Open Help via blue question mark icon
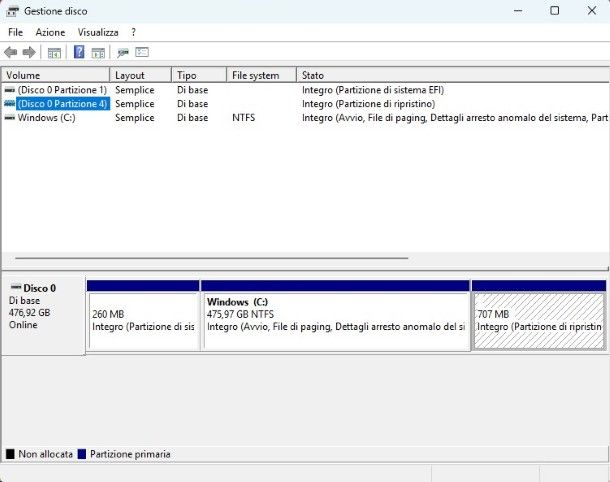The image size is (610, 482). (79, 52)
